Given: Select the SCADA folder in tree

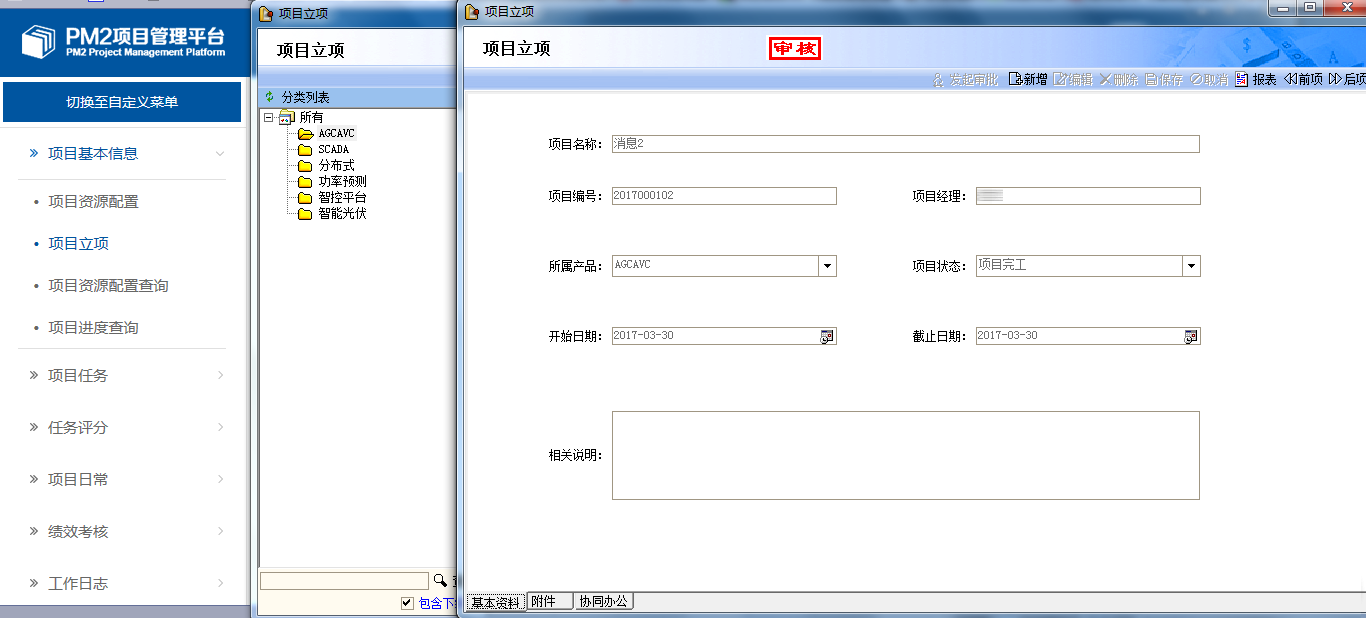Looking at the screenshot, I should point(333,150).
